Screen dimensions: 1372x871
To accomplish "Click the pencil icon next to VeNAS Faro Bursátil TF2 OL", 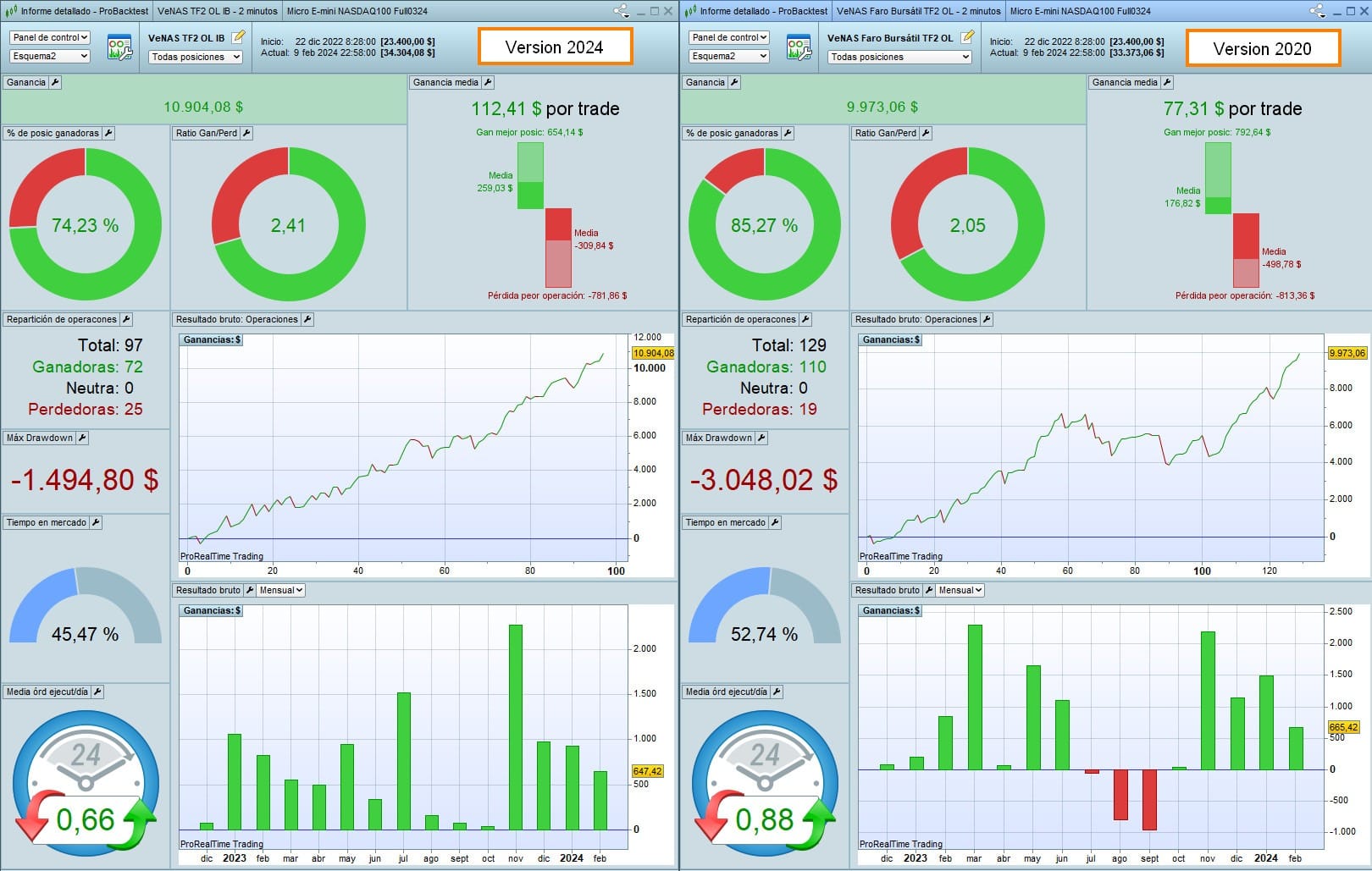I will [x=967, y=37].
